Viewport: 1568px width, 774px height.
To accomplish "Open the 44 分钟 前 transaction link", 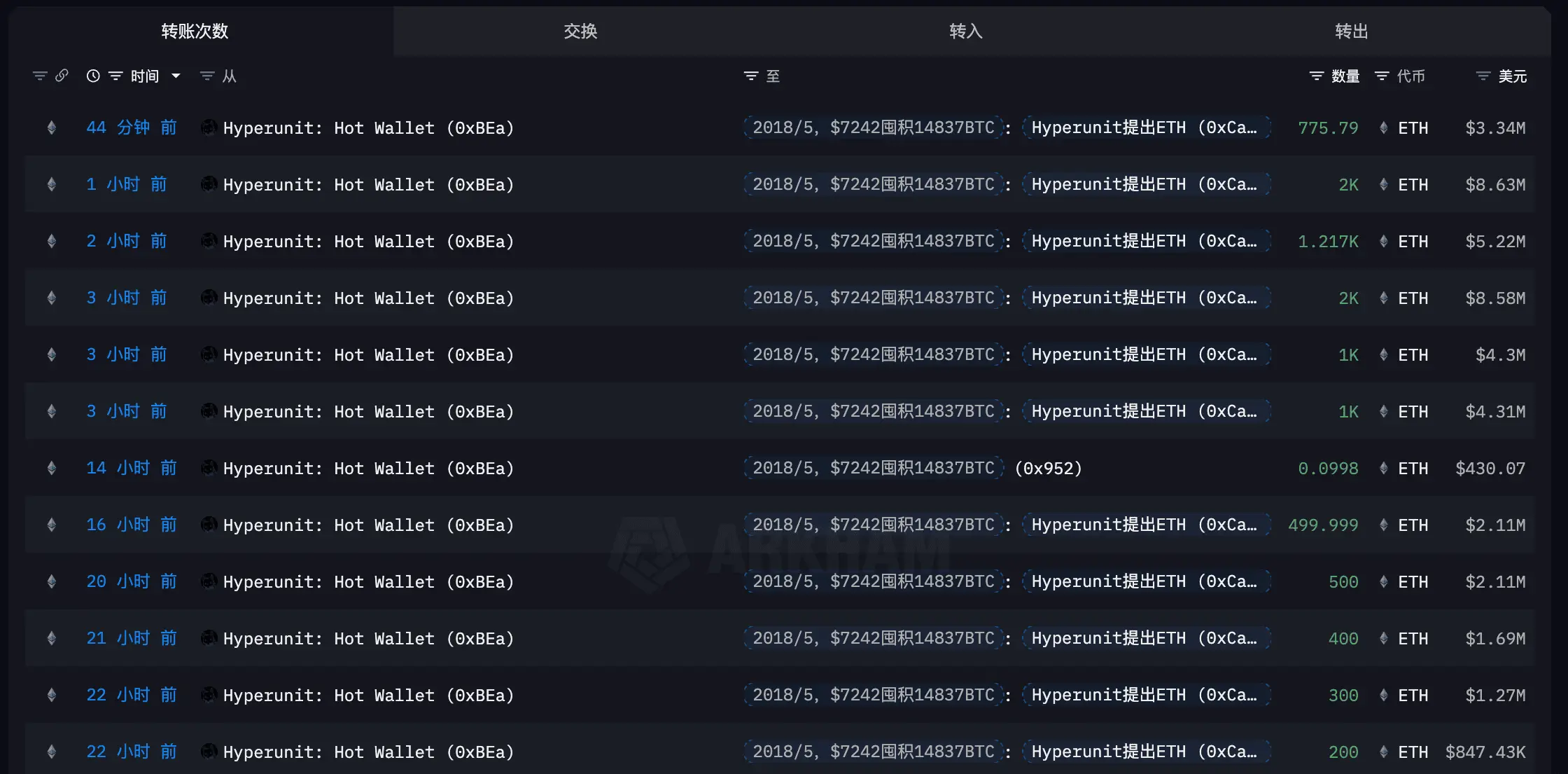I will coord(132,127).
